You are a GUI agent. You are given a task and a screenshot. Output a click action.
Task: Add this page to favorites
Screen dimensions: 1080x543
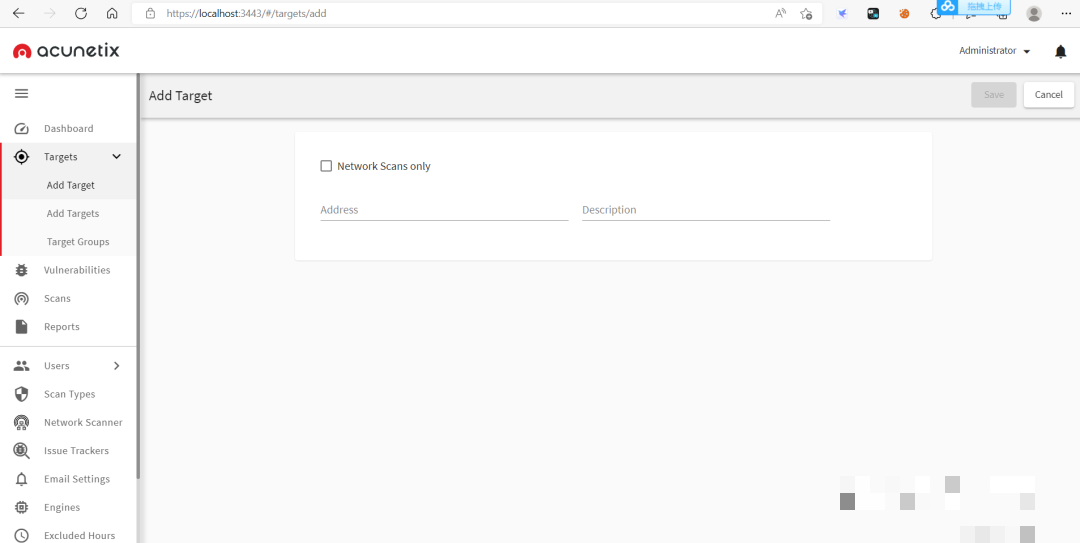(x=806, y=13)
